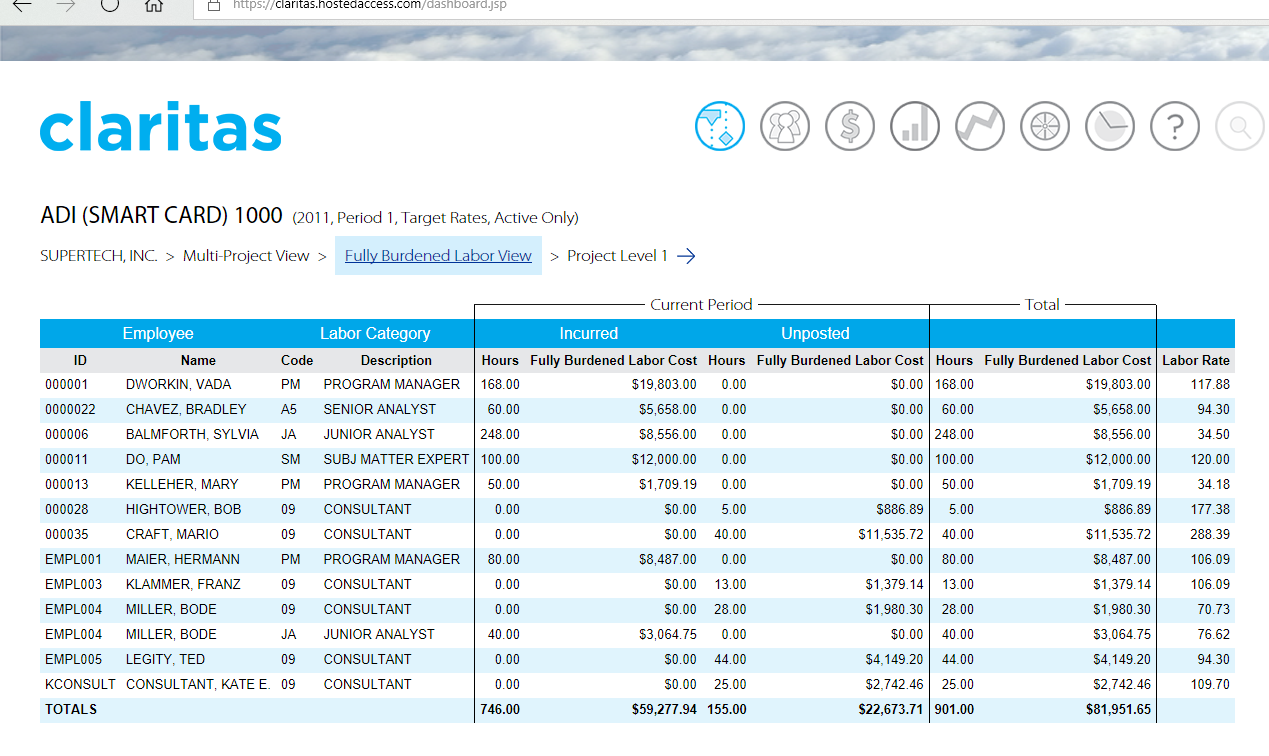This screenshot has height=756, width=1269.
Task: Click employee ID 'KCONSULT'
Action: (80, 685)
